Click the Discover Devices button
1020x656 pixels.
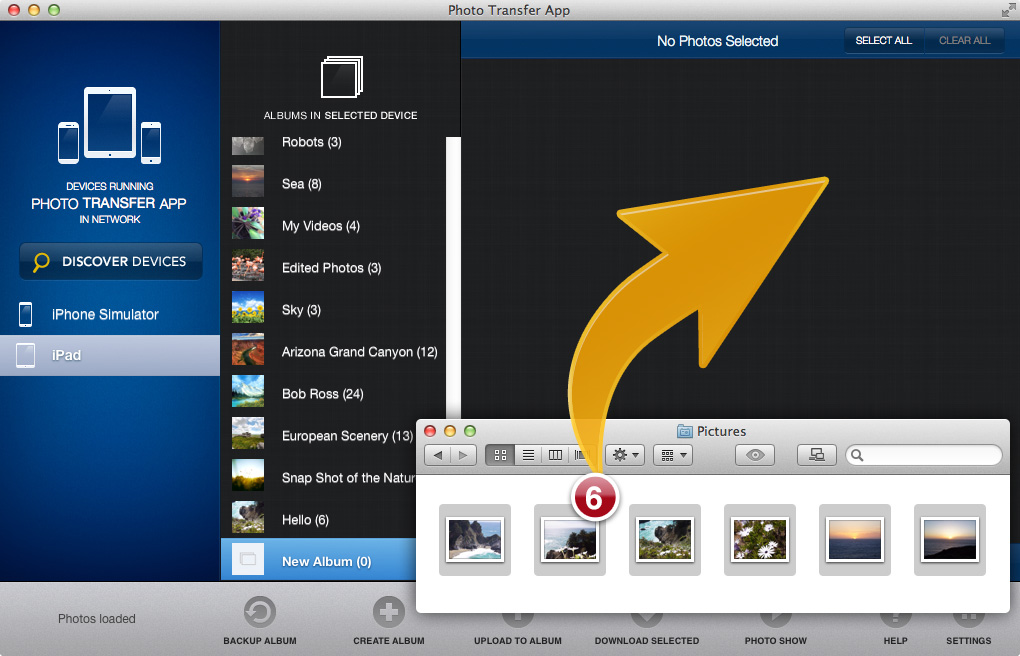[x=111, y=262]
